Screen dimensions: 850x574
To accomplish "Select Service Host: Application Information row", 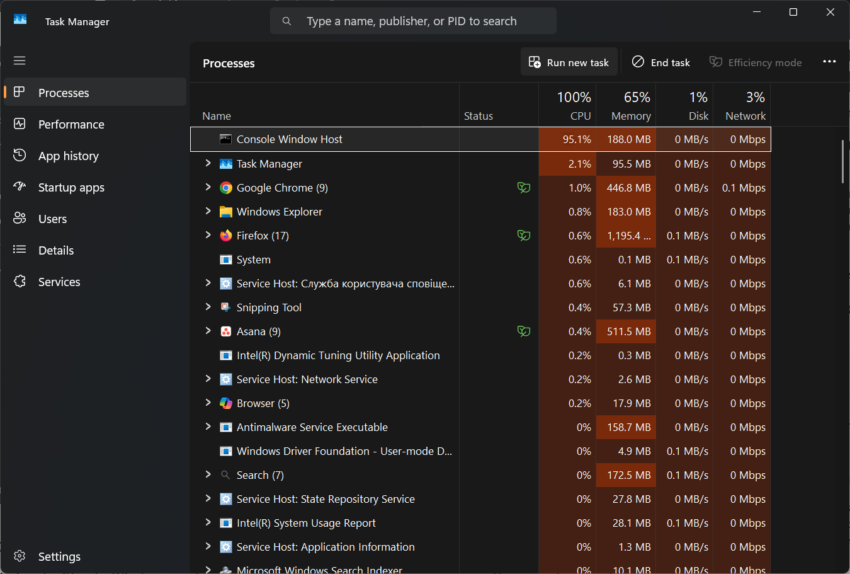I will coord(480,547).
